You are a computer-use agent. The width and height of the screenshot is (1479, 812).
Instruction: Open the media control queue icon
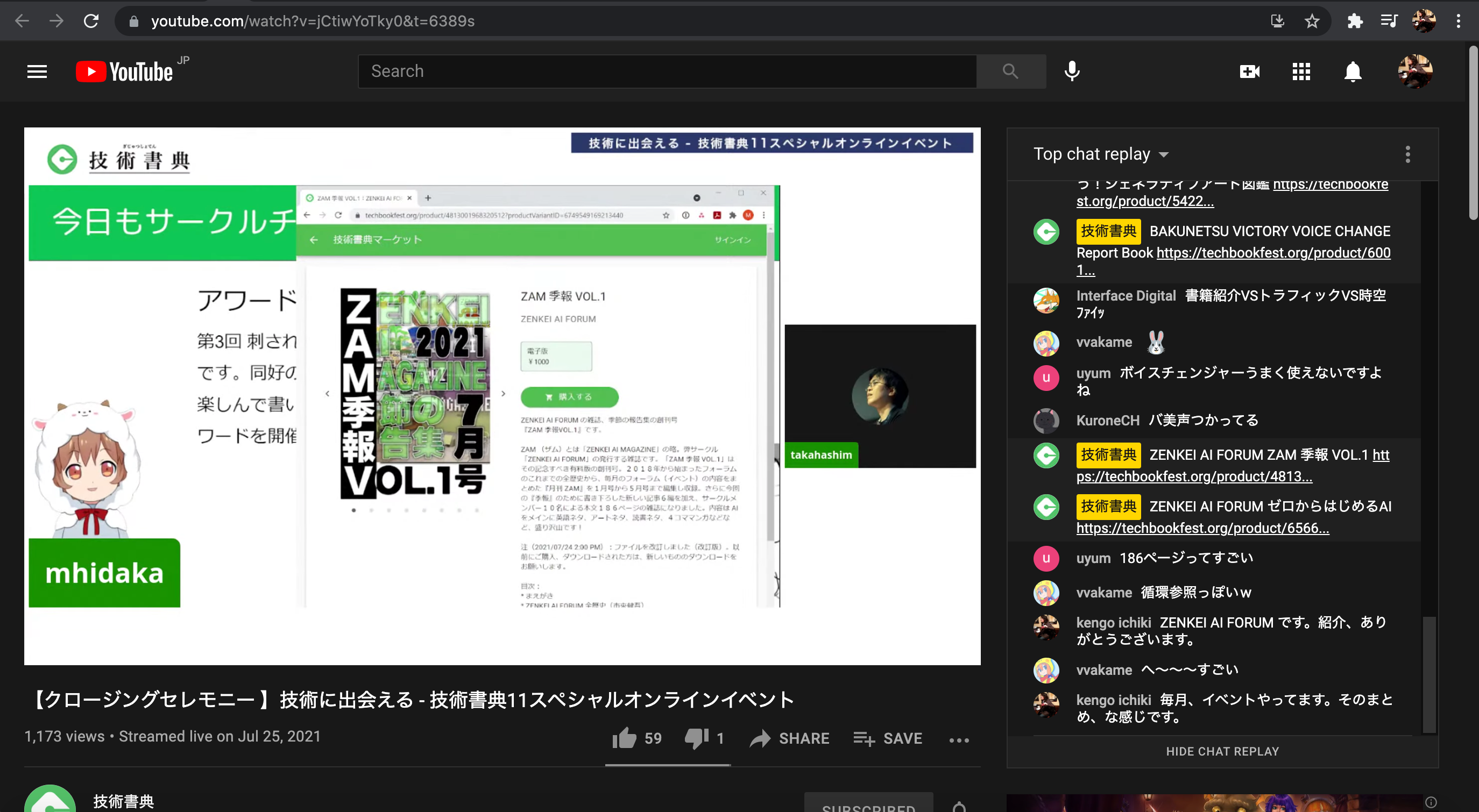point(1389,21)
